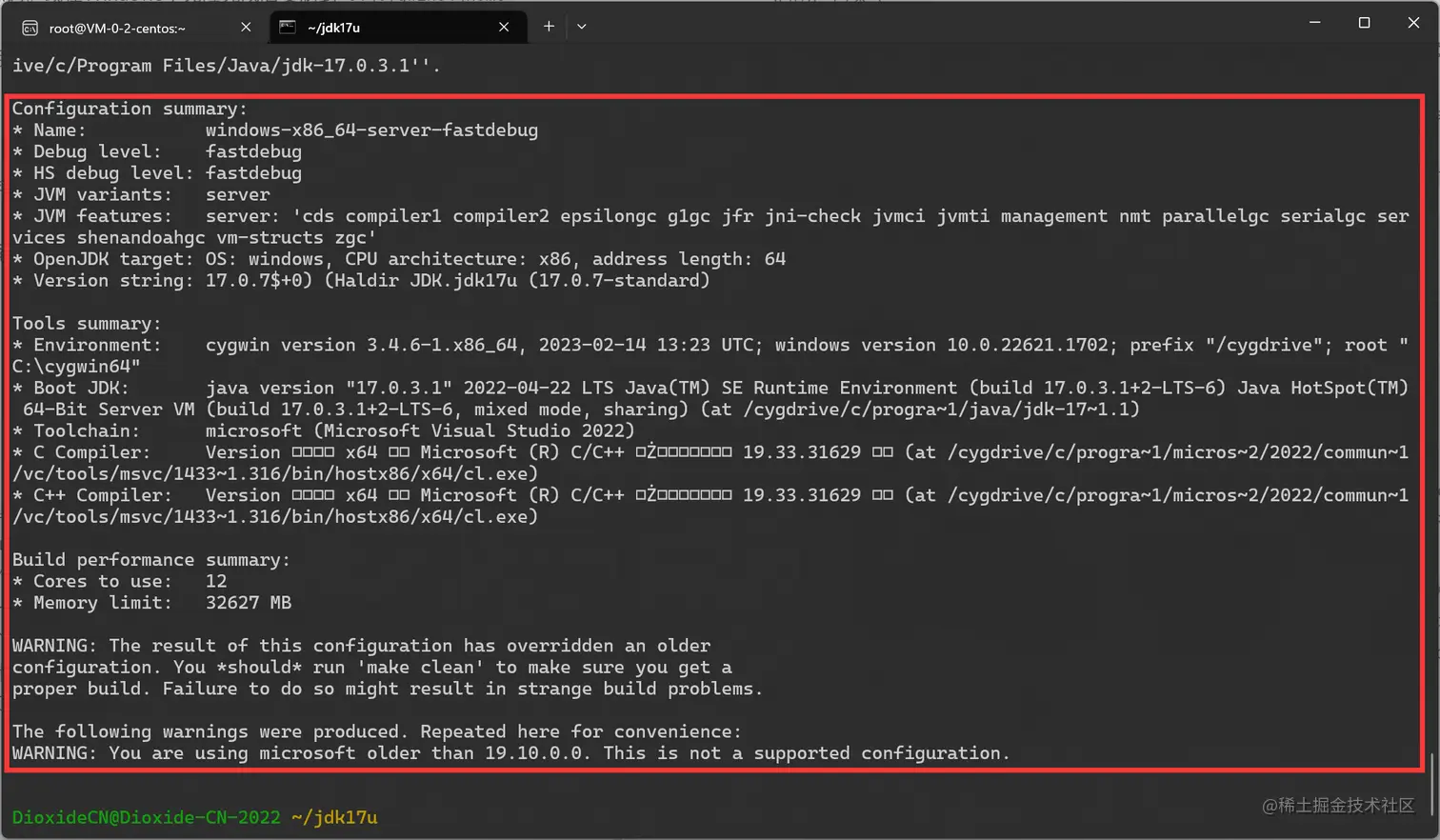Click the terminal icon on the ~/jdk17u tab
Viewport: 1440px width, 840px height.
286,28
